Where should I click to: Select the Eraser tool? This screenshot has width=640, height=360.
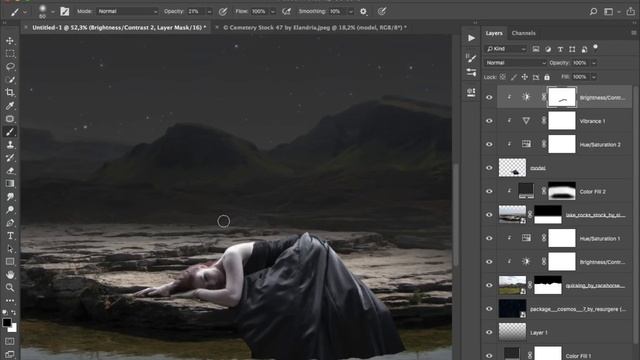tap(10, 171)
